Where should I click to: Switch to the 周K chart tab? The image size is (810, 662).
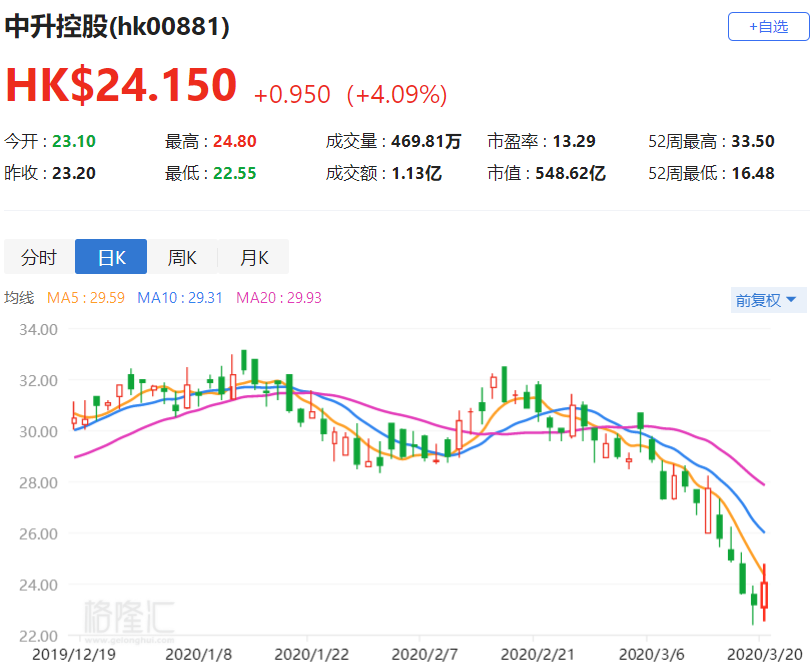(182, 257)
